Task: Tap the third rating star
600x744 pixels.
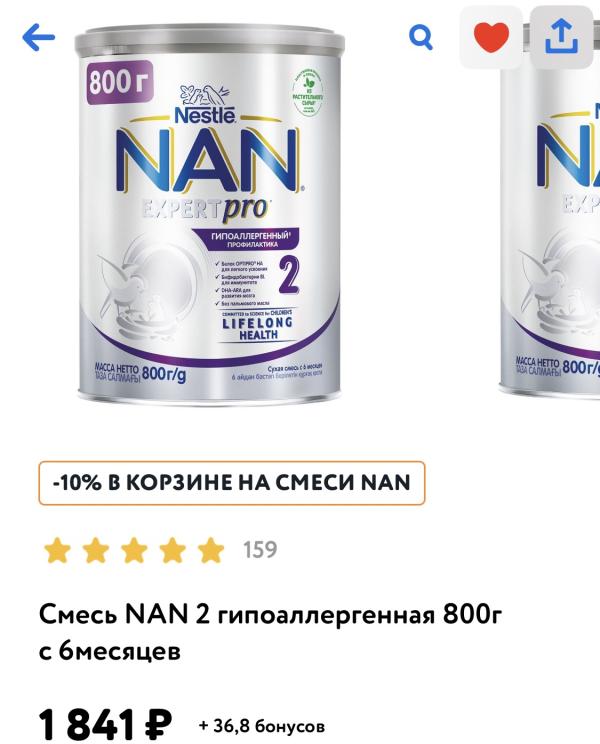Action: [x=134, y=550]
